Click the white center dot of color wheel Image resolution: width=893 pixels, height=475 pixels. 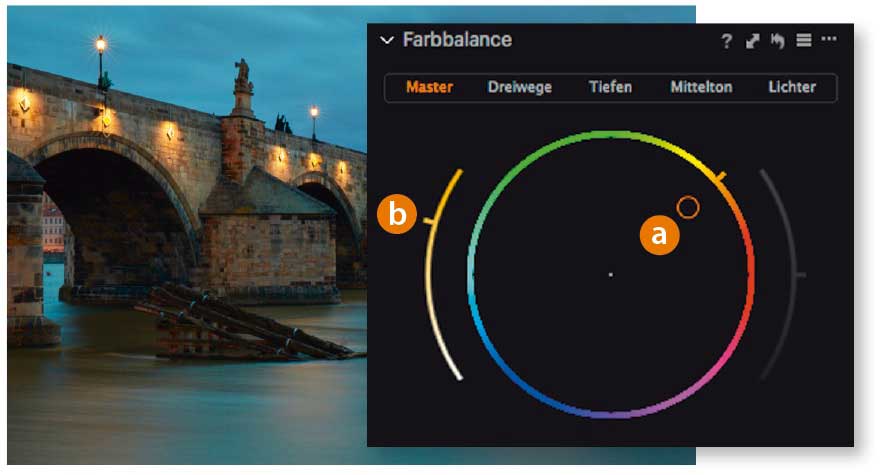tap(611, 275)
